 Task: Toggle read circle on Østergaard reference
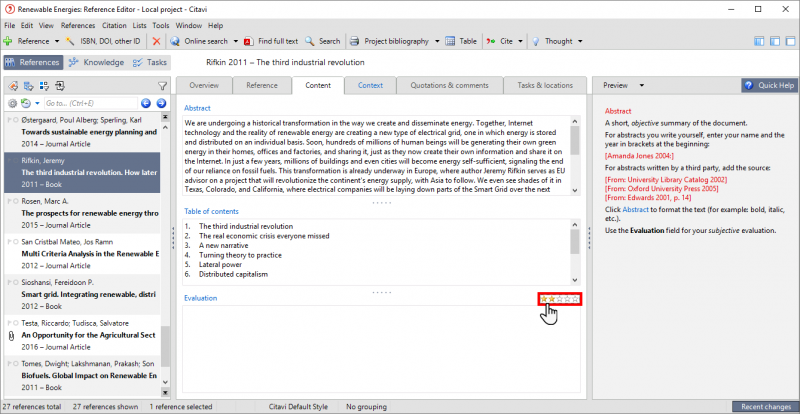click(16, 120)
